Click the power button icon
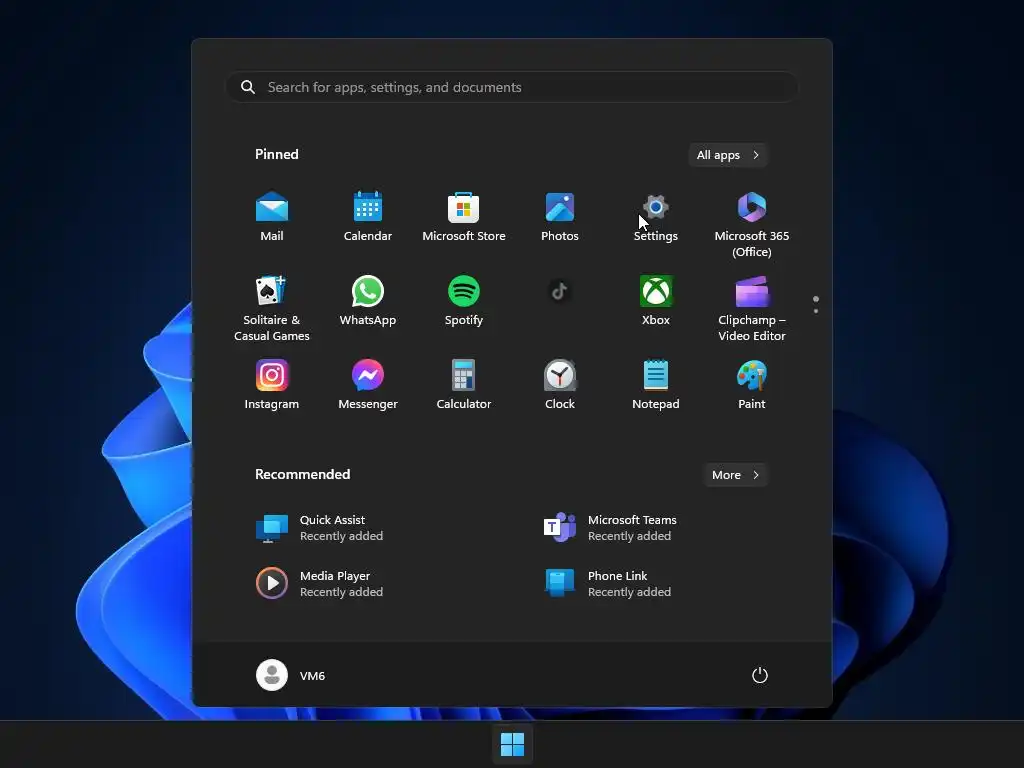 coord(760,675)
